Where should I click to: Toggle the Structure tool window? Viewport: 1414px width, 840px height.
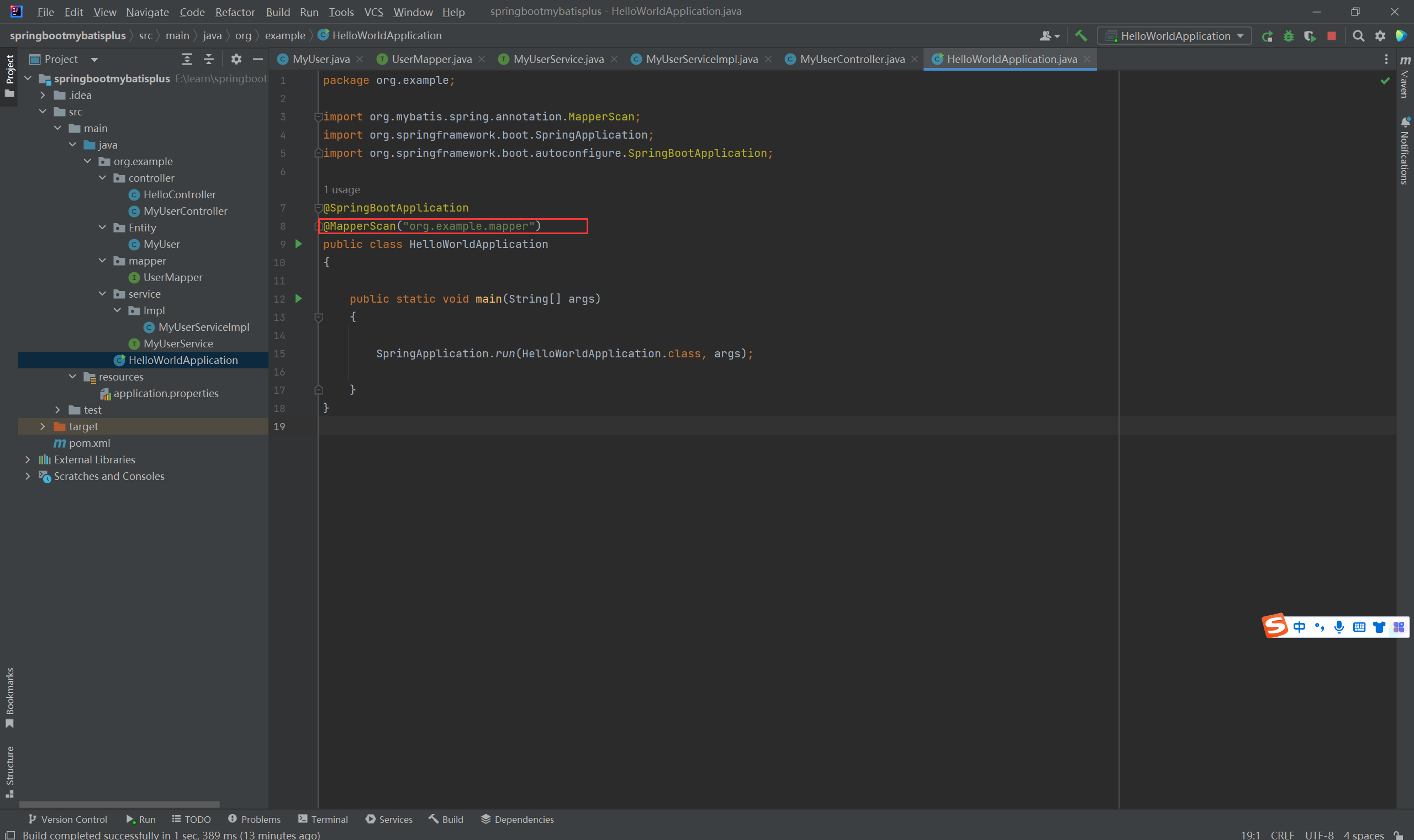point(9,771)
